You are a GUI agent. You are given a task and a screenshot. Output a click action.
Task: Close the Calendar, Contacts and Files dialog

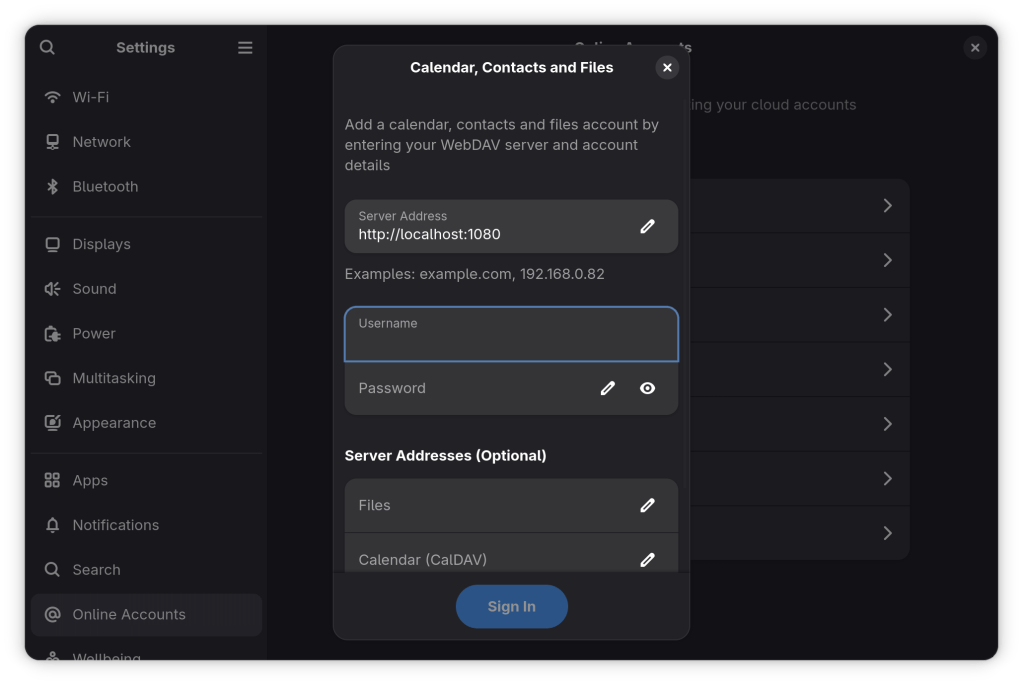tap(667, 68)
